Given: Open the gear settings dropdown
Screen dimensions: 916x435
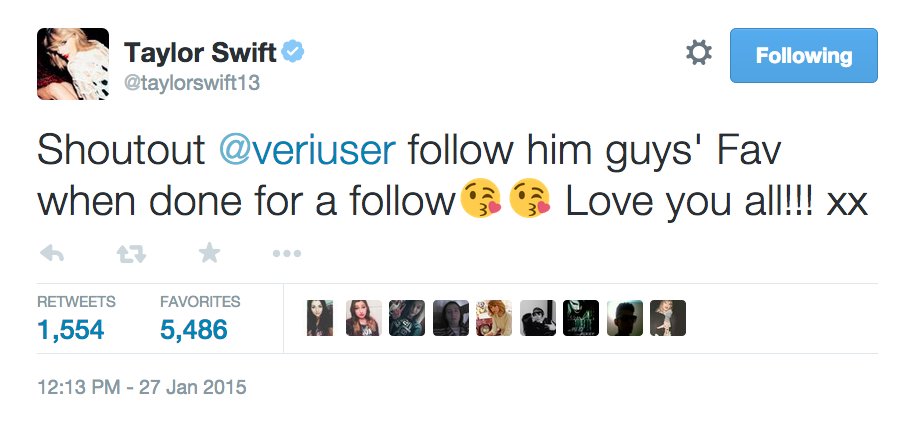Looking at the screenshot, I should [698, 54].
